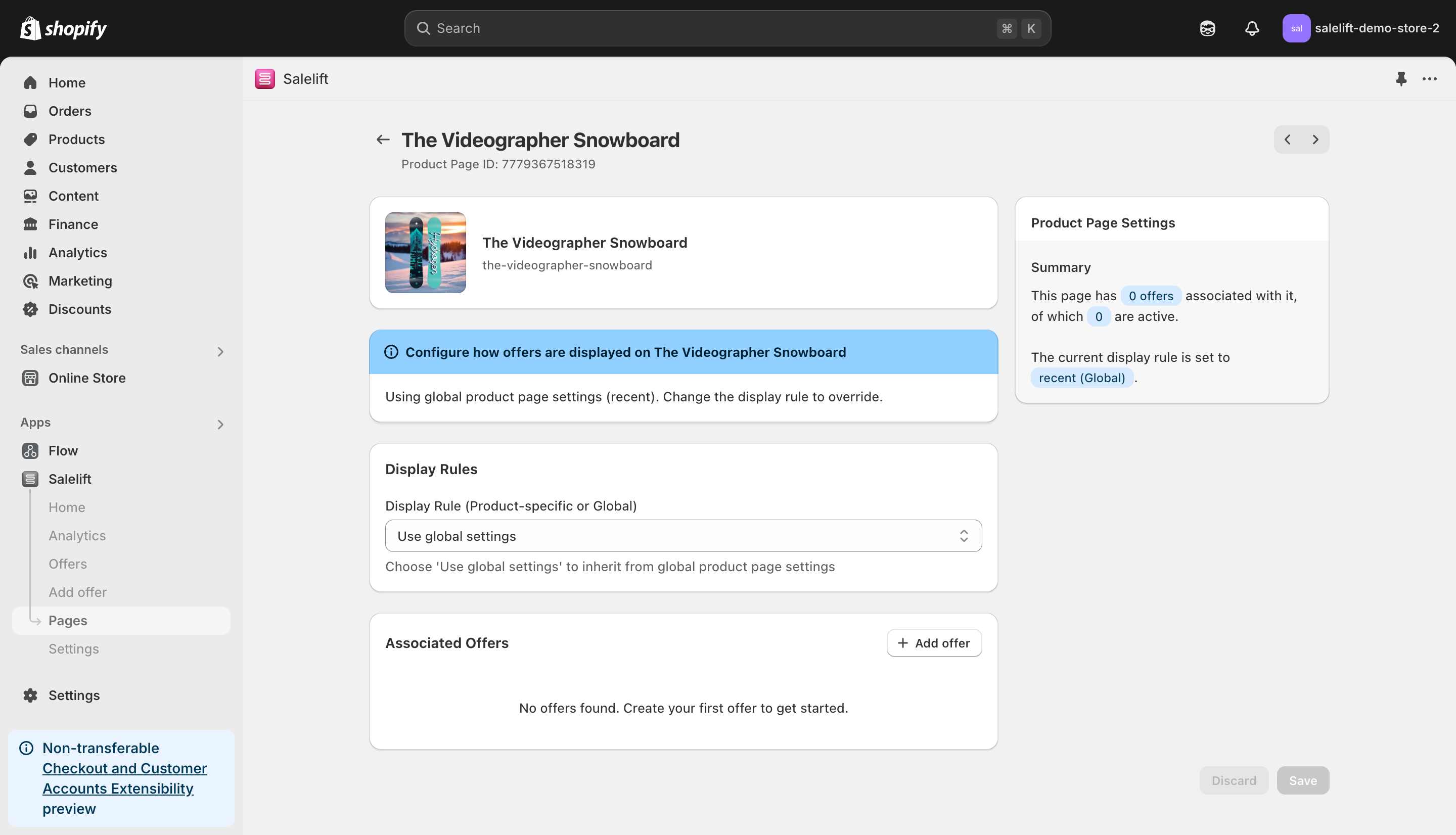Expand the Apps section
1456x835 pixels.
tap(220, 425)
